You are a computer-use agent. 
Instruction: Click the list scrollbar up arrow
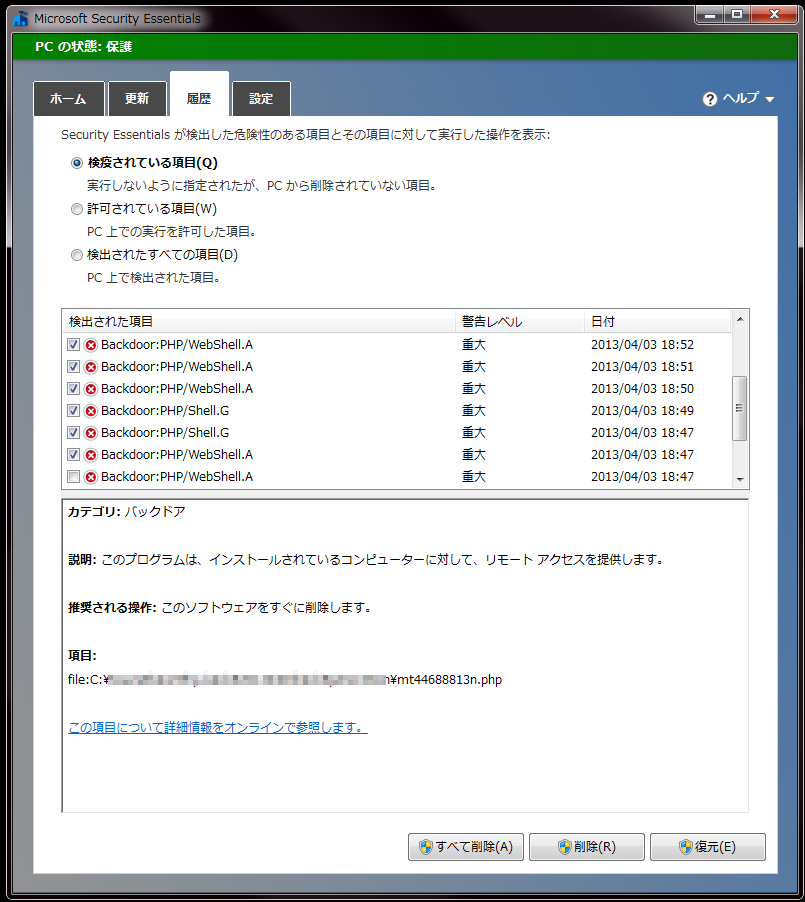[740, 319]
